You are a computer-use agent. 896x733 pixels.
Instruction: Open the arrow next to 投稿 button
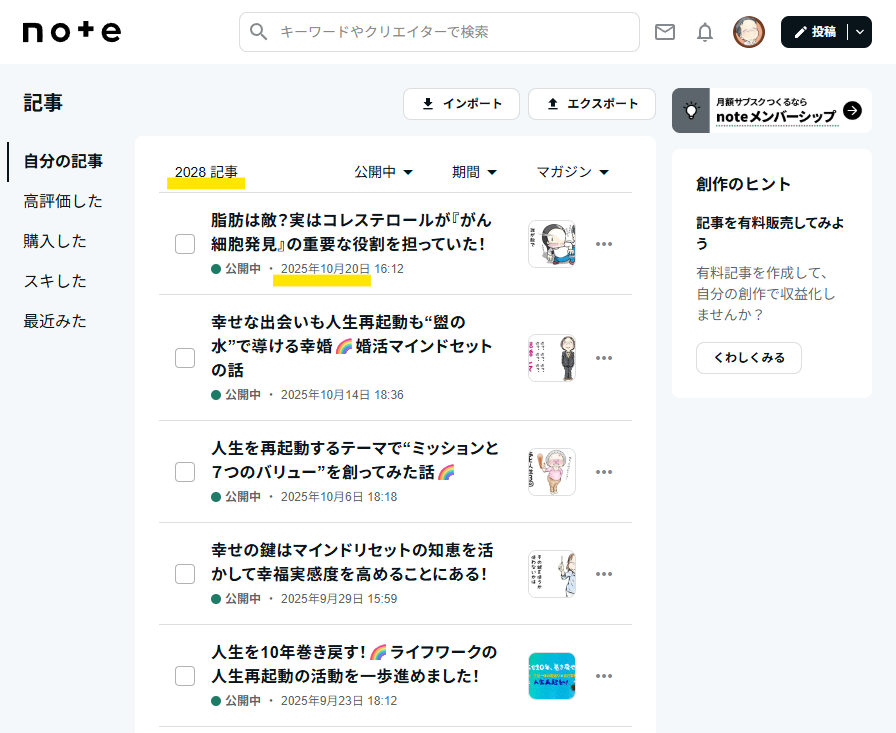pos(860,32)
